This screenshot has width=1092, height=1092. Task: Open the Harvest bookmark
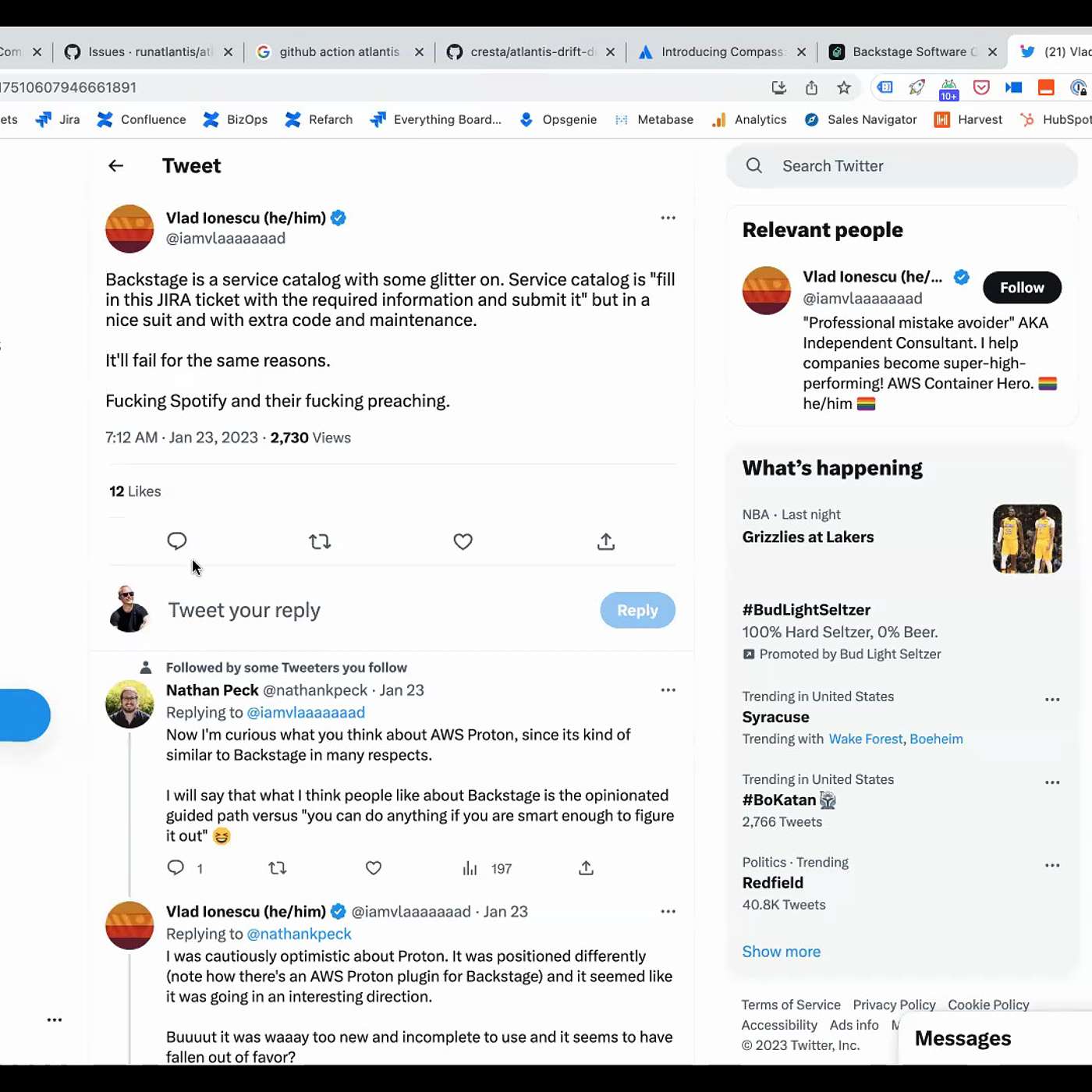point(968,119)
